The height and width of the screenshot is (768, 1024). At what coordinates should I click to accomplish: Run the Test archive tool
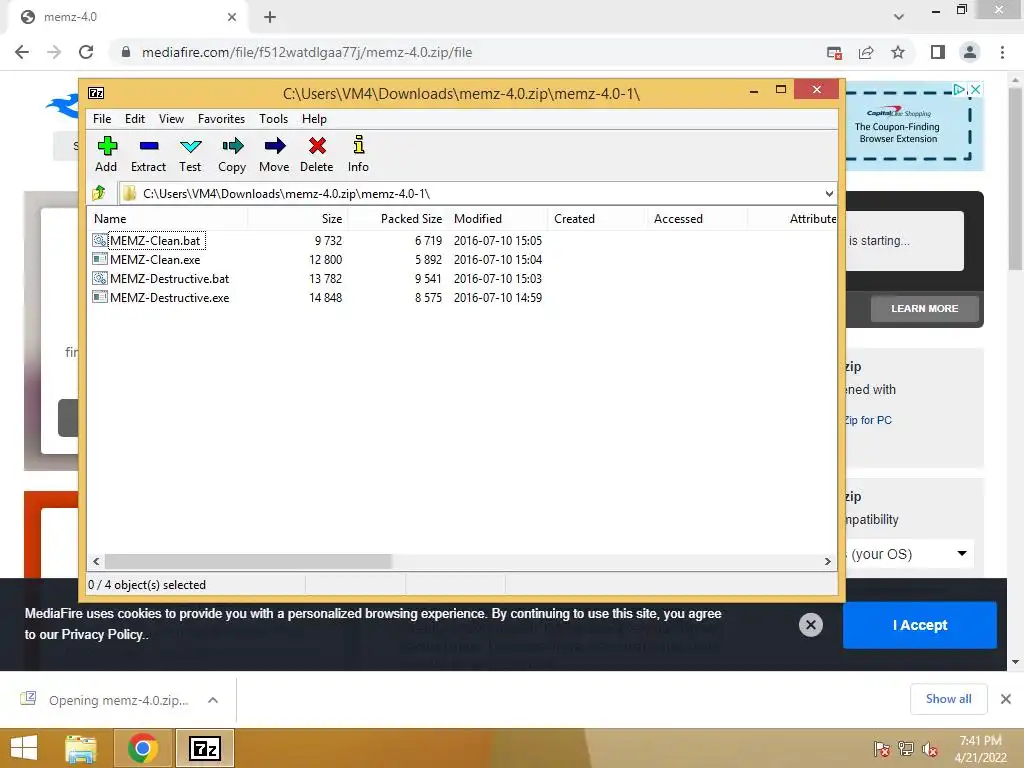(x=191, y=146)
